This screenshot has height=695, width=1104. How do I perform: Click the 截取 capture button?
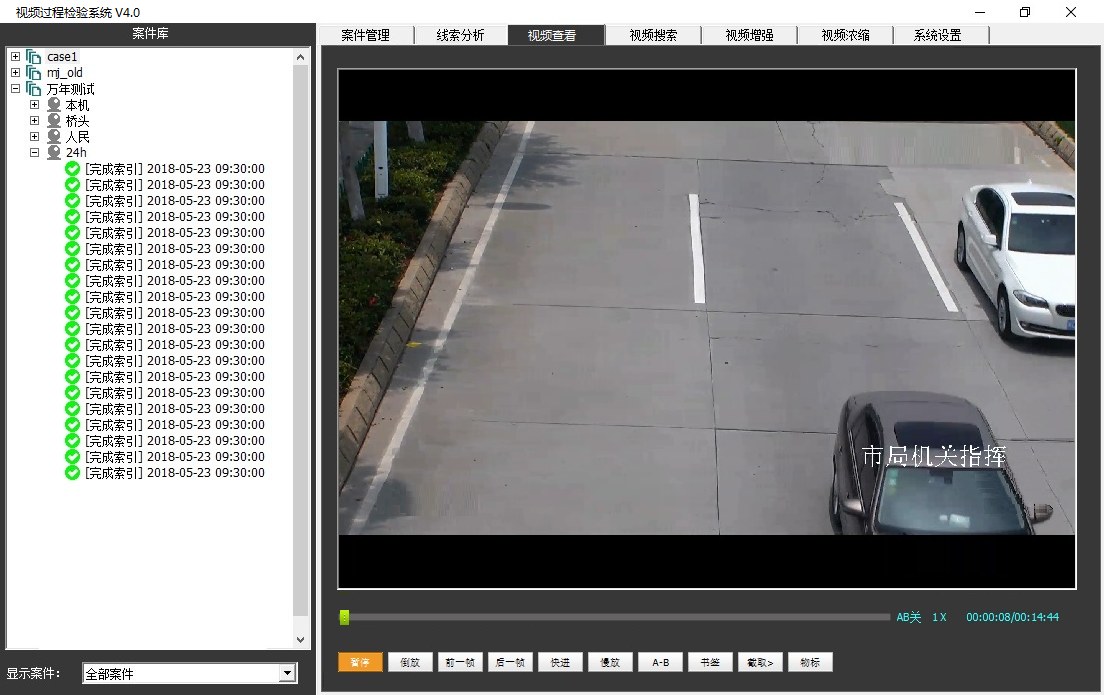(760, 661)
